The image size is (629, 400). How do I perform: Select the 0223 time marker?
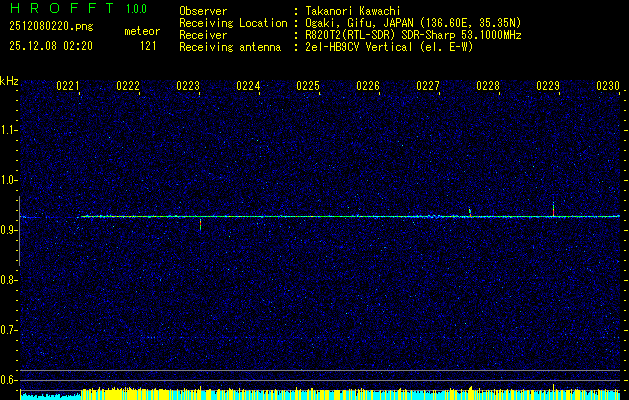pyautogui.click(x=188, y=86)
